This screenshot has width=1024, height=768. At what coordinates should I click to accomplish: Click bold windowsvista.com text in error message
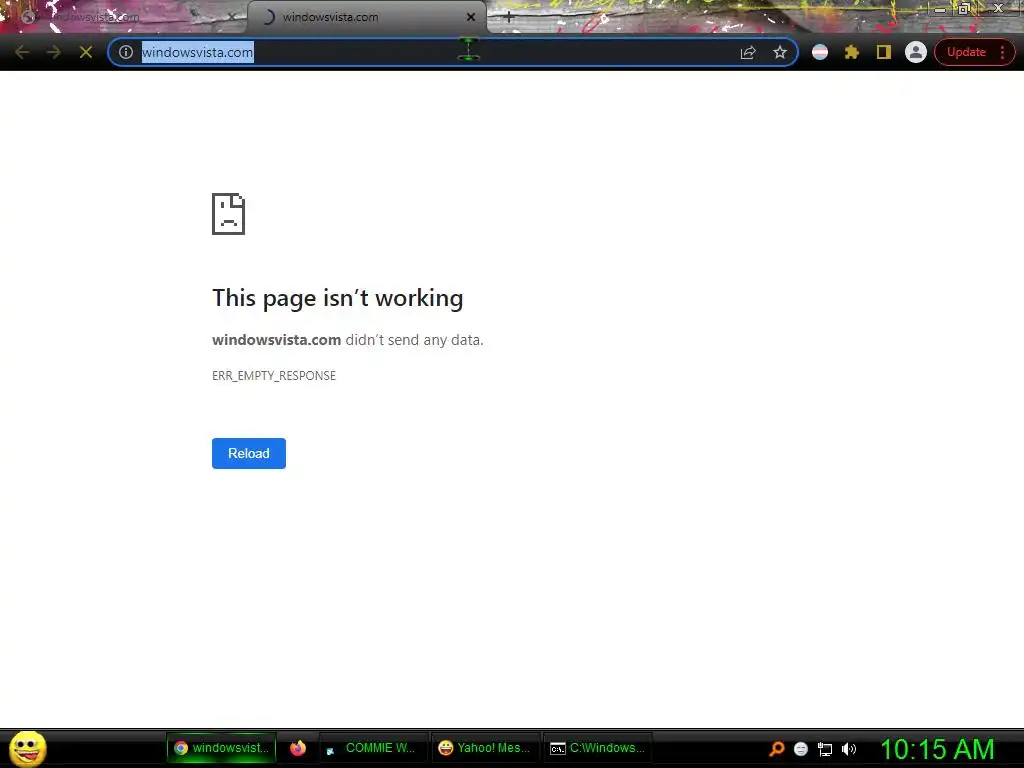276,340
